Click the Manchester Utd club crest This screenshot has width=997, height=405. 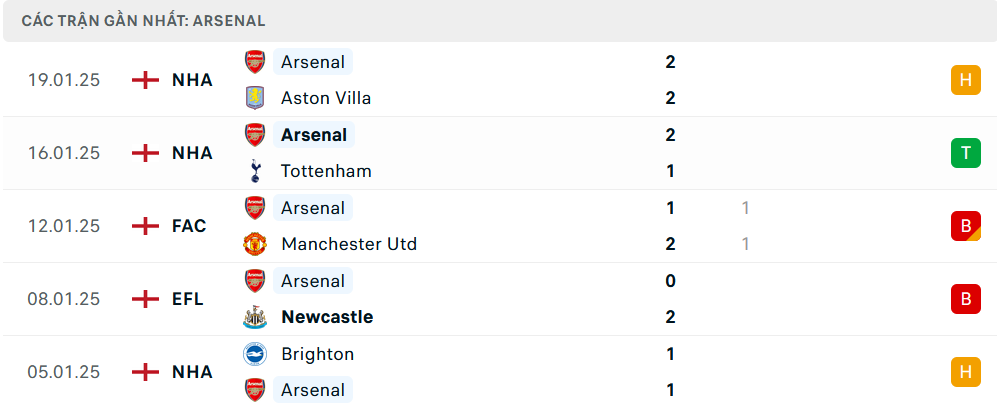pyautogui.click(x=255, y=244)
